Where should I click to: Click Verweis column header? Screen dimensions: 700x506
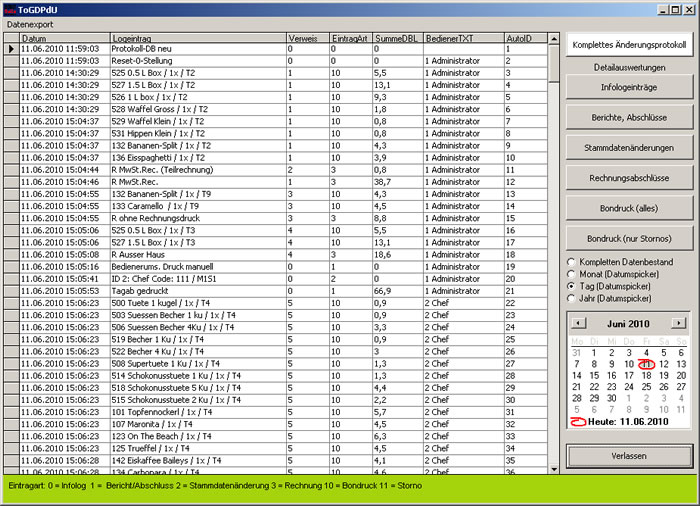(308, 38)
